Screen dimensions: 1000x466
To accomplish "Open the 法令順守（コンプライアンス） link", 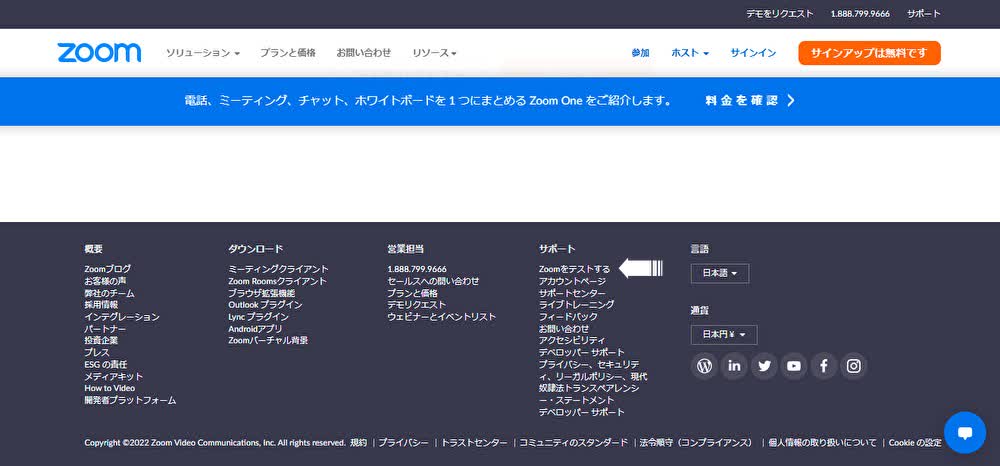I will pyautogui.click(x=696, y=442).
